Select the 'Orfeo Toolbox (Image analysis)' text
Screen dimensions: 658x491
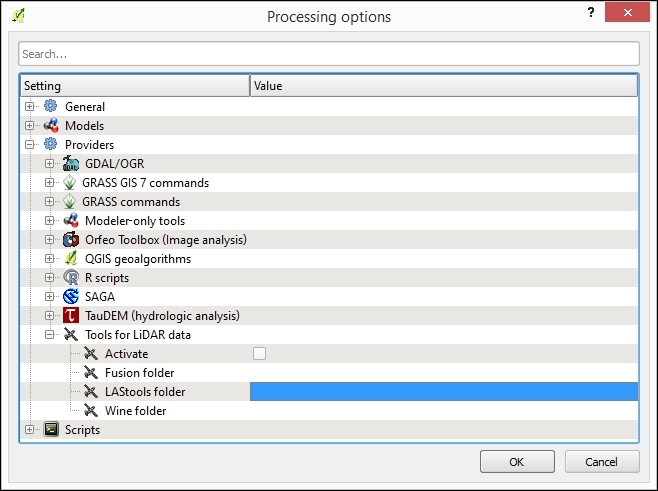(166, 240)
